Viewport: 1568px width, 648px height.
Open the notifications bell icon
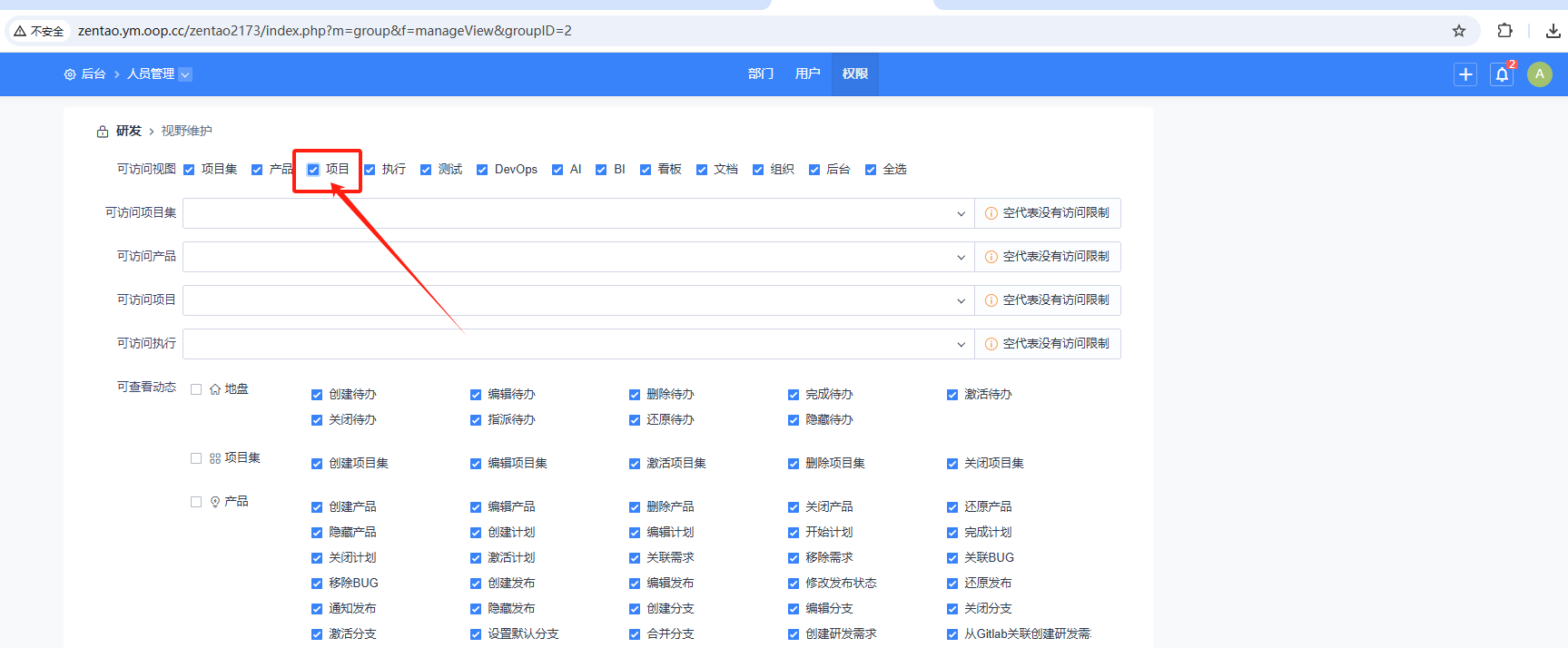point(1502,74)
